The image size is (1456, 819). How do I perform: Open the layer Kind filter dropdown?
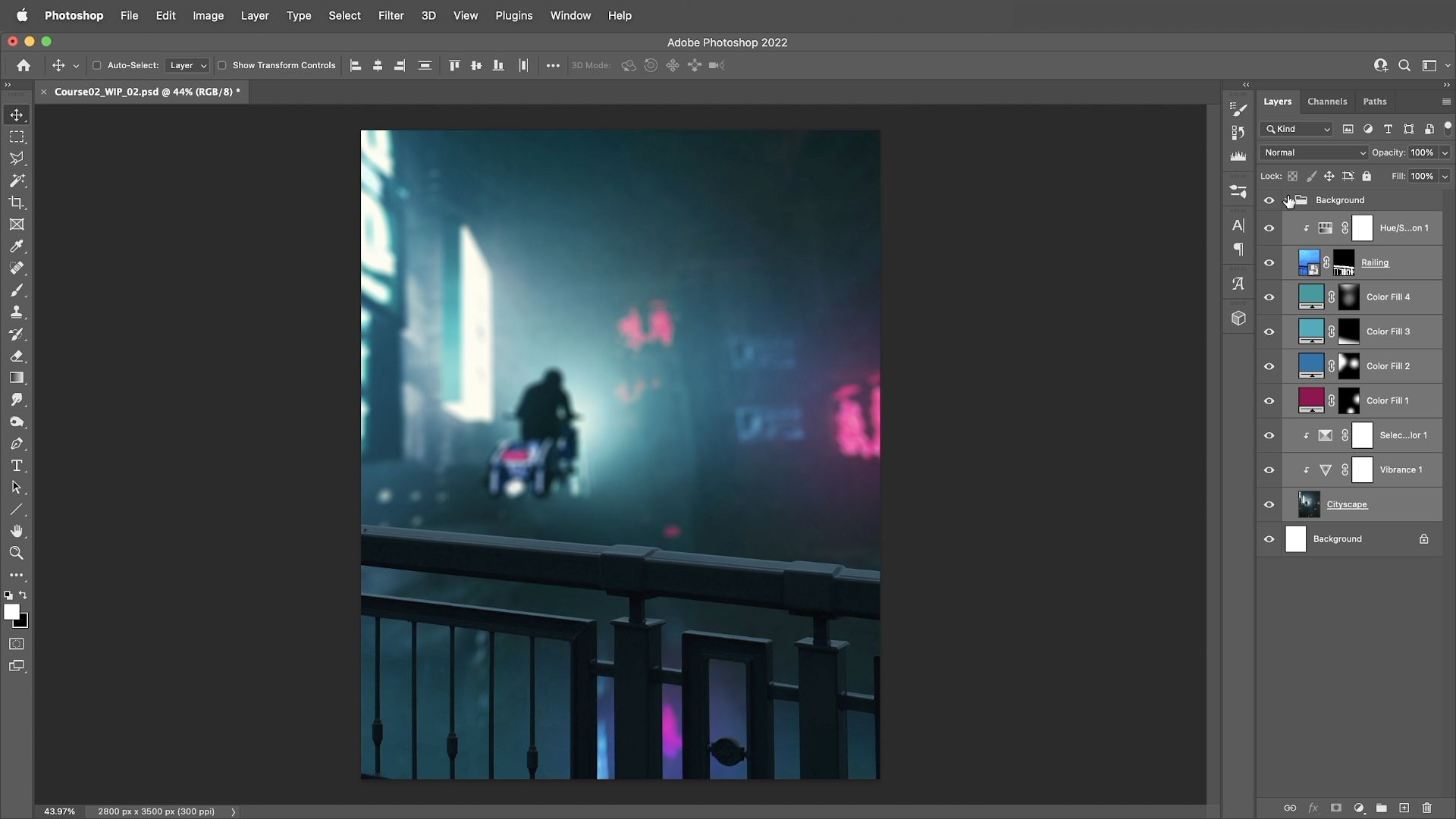tap(1297, 129)
